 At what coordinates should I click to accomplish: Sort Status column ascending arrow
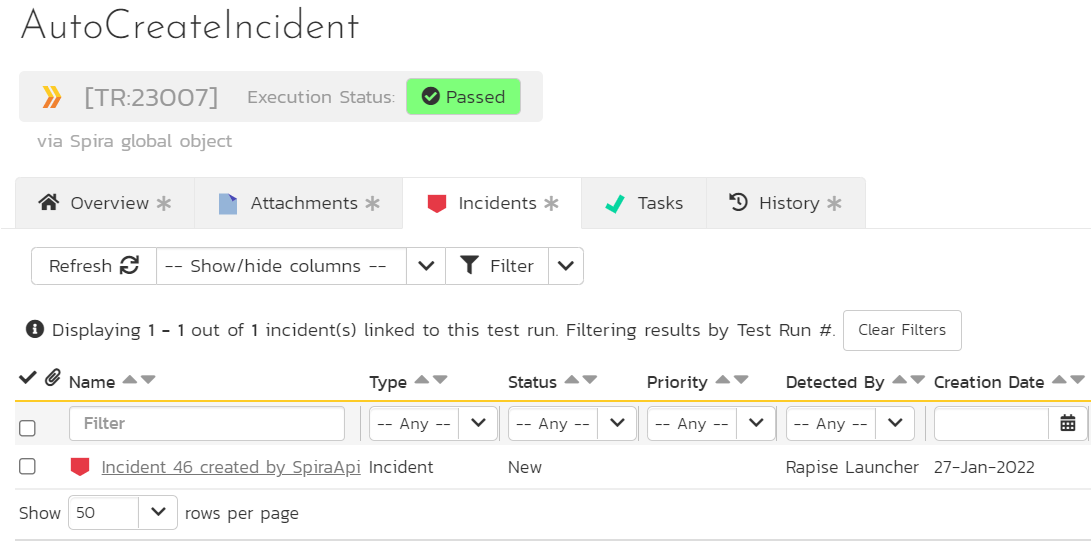pos(572,381)
